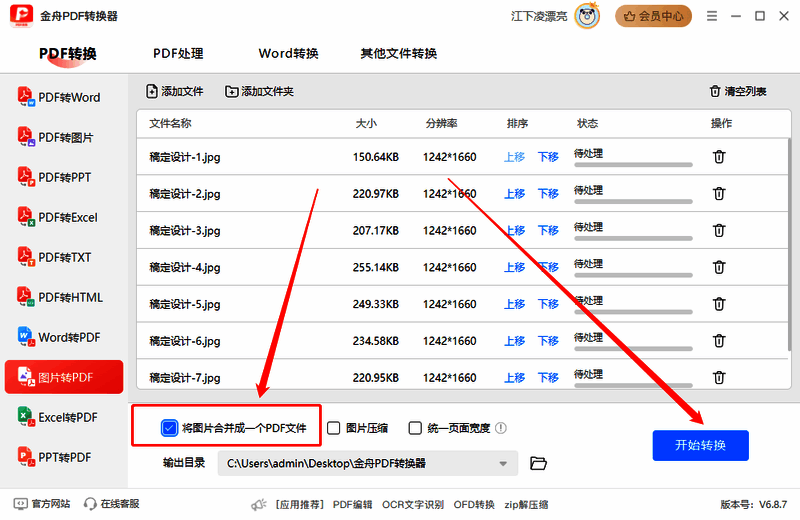Image resolution: width=800 pixels, height=520 pixels.
Task: Click size value 249.33KB
Action: [x=376, y=304]
